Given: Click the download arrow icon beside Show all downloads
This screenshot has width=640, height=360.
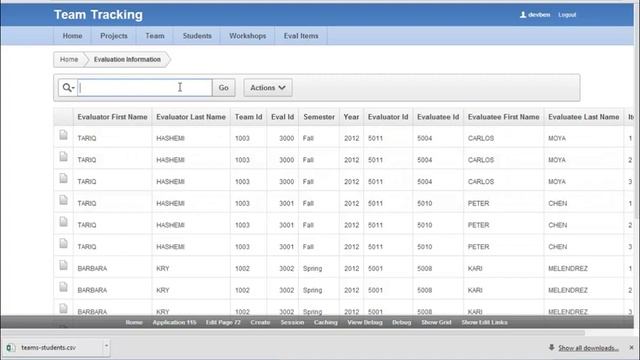Looking at the screenshot, I should [x=551, y=347].
